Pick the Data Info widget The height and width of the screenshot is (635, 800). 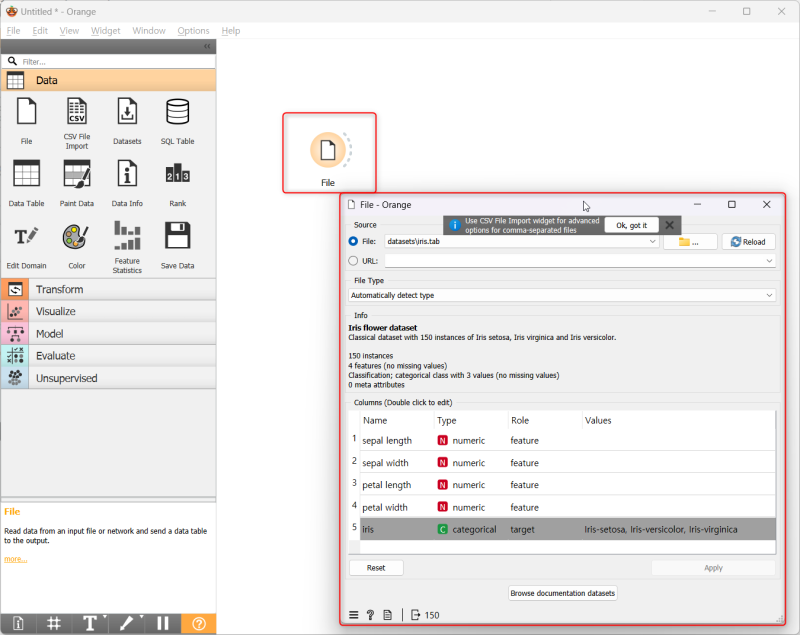[x=127, y=183]
